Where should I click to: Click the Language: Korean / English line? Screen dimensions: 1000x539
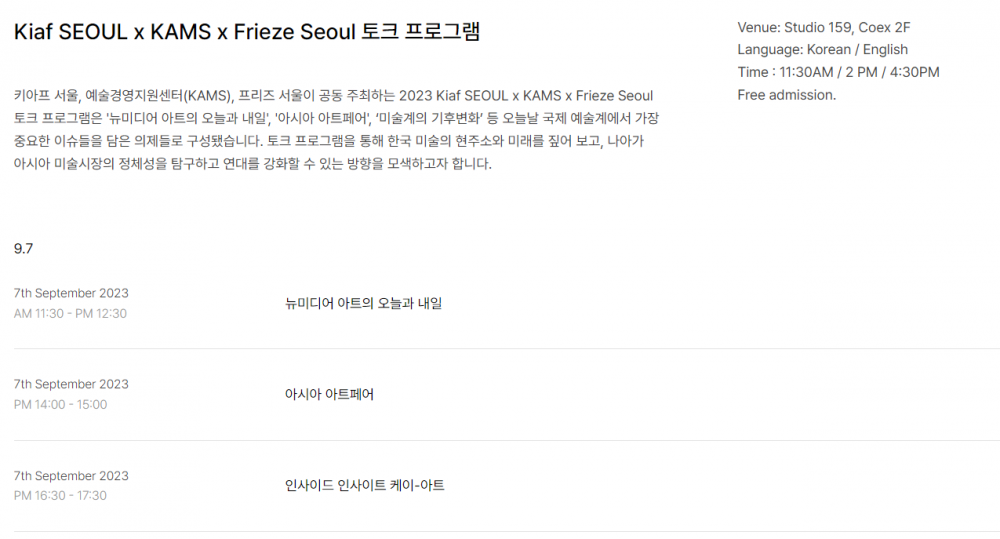[x=823, y=50]
